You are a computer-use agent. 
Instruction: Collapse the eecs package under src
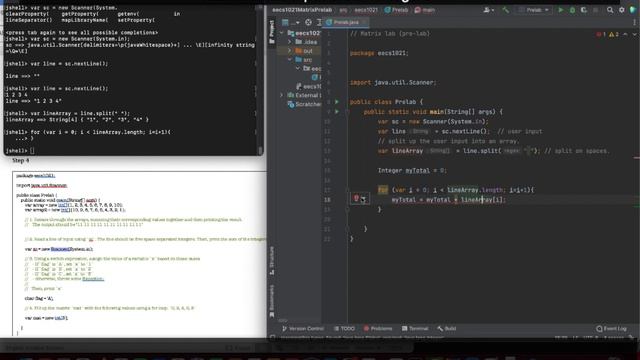pos(298,68)
